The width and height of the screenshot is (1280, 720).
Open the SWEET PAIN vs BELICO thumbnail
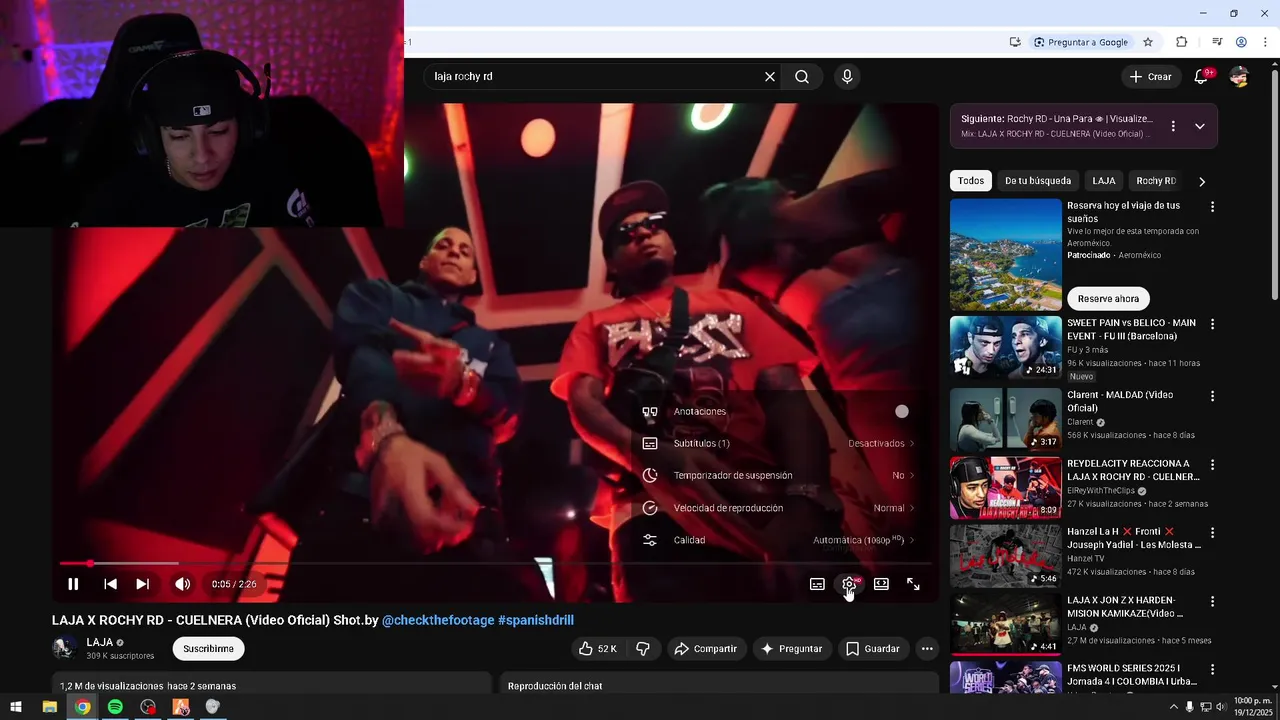click(1006, 348)
